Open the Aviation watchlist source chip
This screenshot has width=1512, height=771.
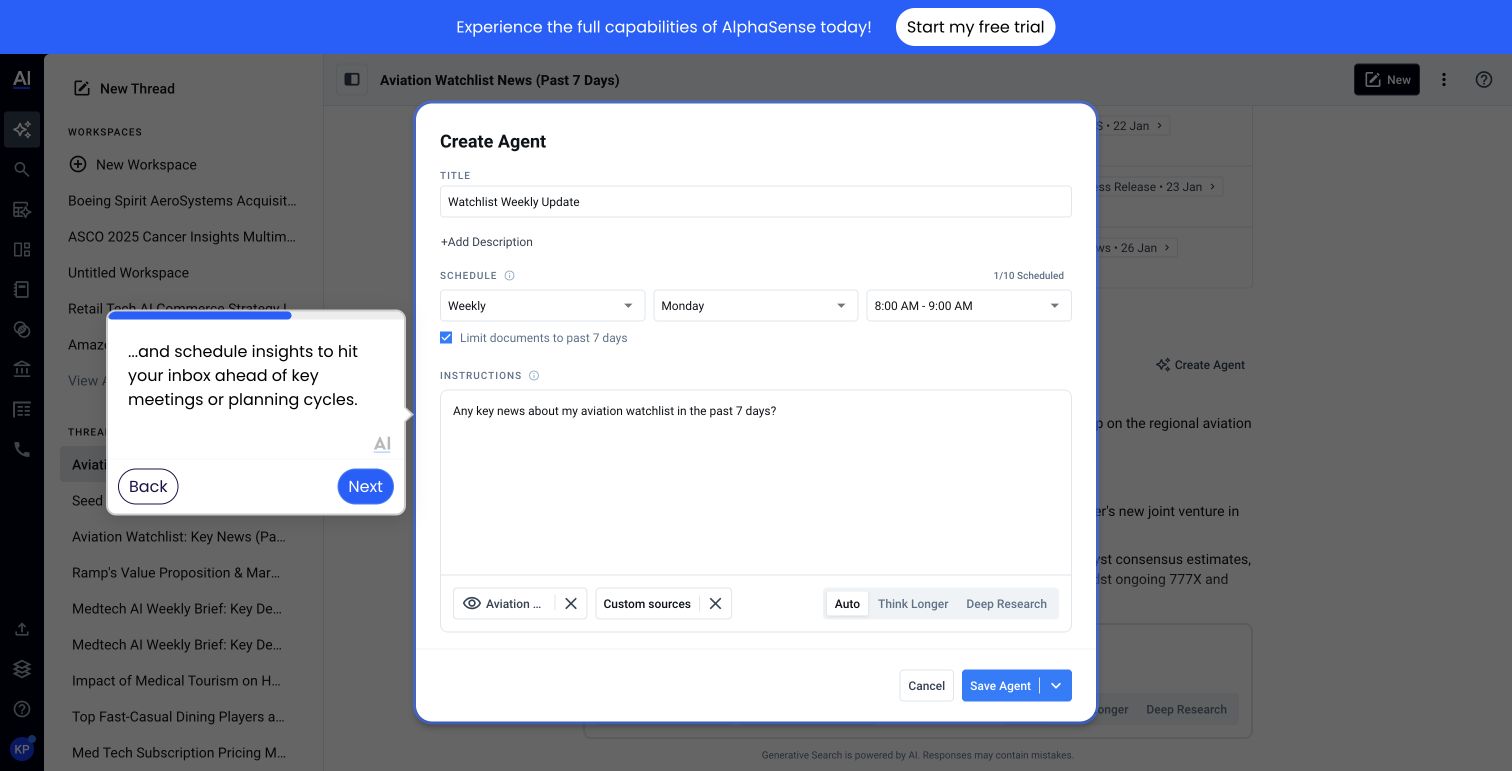tap(504, 604)
